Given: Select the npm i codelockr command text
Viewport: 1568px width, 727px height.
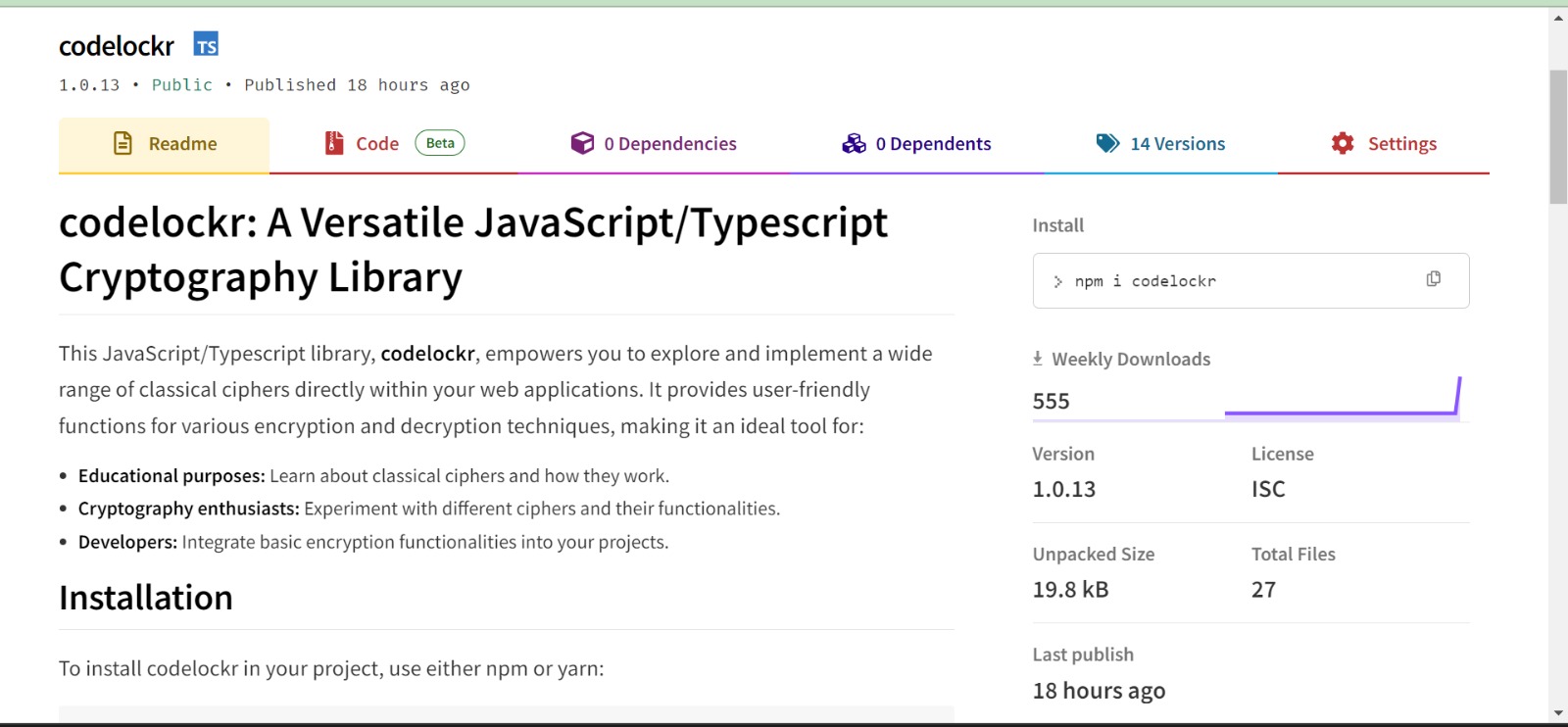Looking at the screenshot, I should 1146,281.
